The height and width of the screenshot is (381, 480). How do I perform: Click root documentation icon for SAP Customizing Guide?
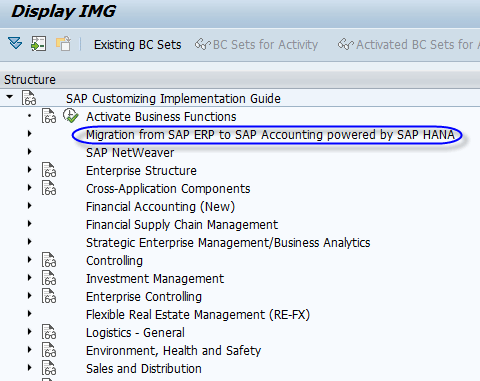(x=29, y=98)
